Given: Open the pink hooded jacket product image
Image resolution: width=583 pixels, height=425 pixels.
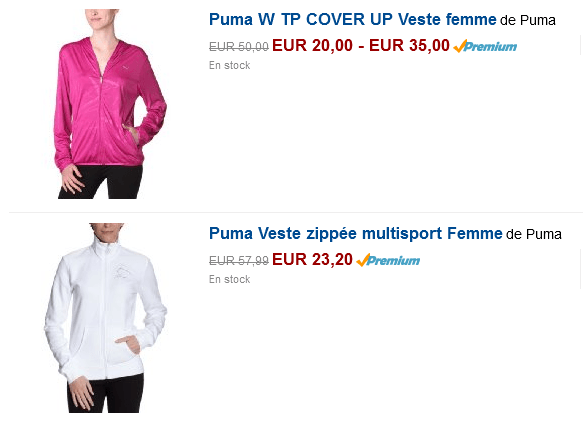Looking at the screenshot, I should click(110, 104).
